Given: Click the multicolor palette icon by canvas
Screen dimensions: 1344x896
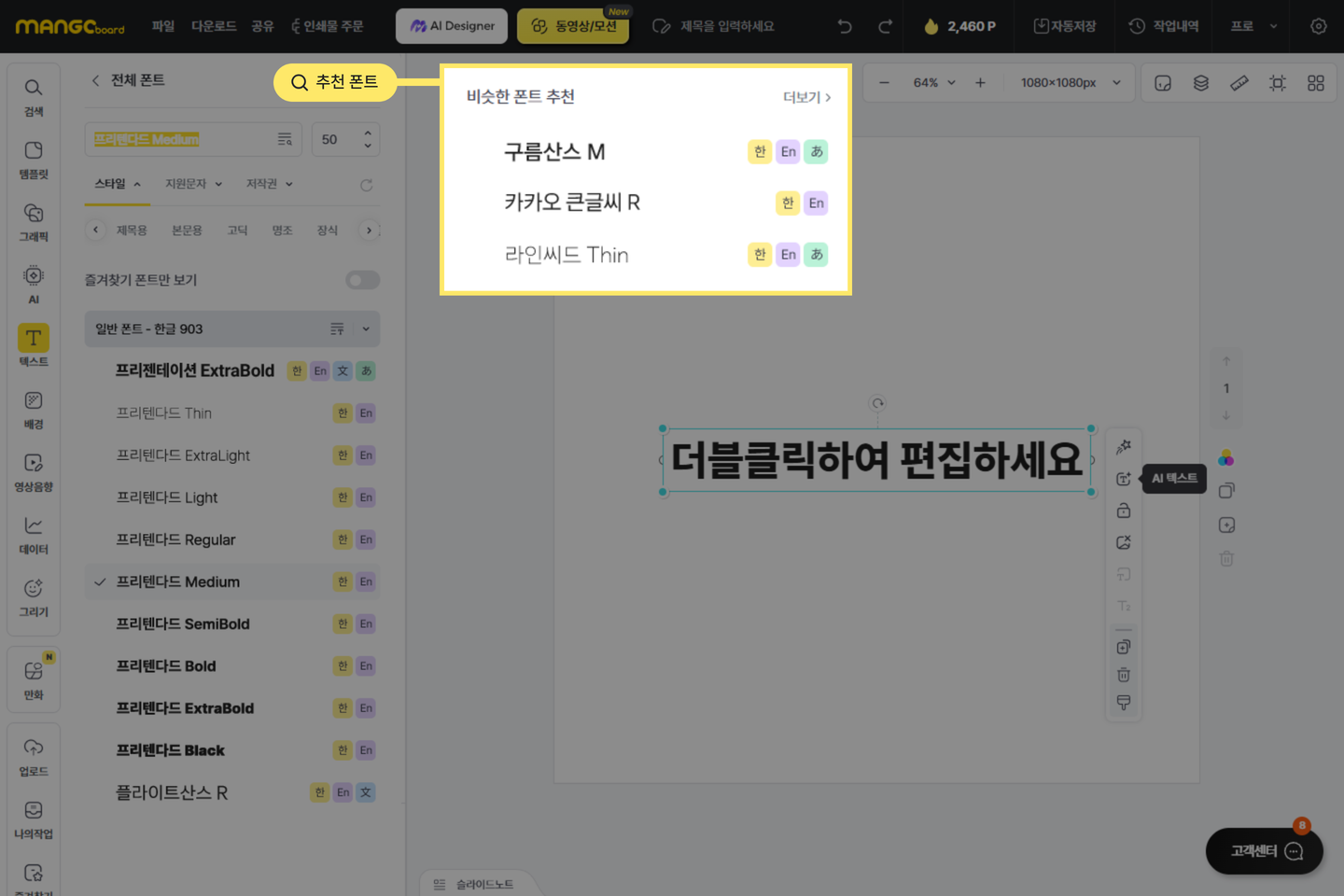Looking at the screenshot, I should click(1226, 458).
